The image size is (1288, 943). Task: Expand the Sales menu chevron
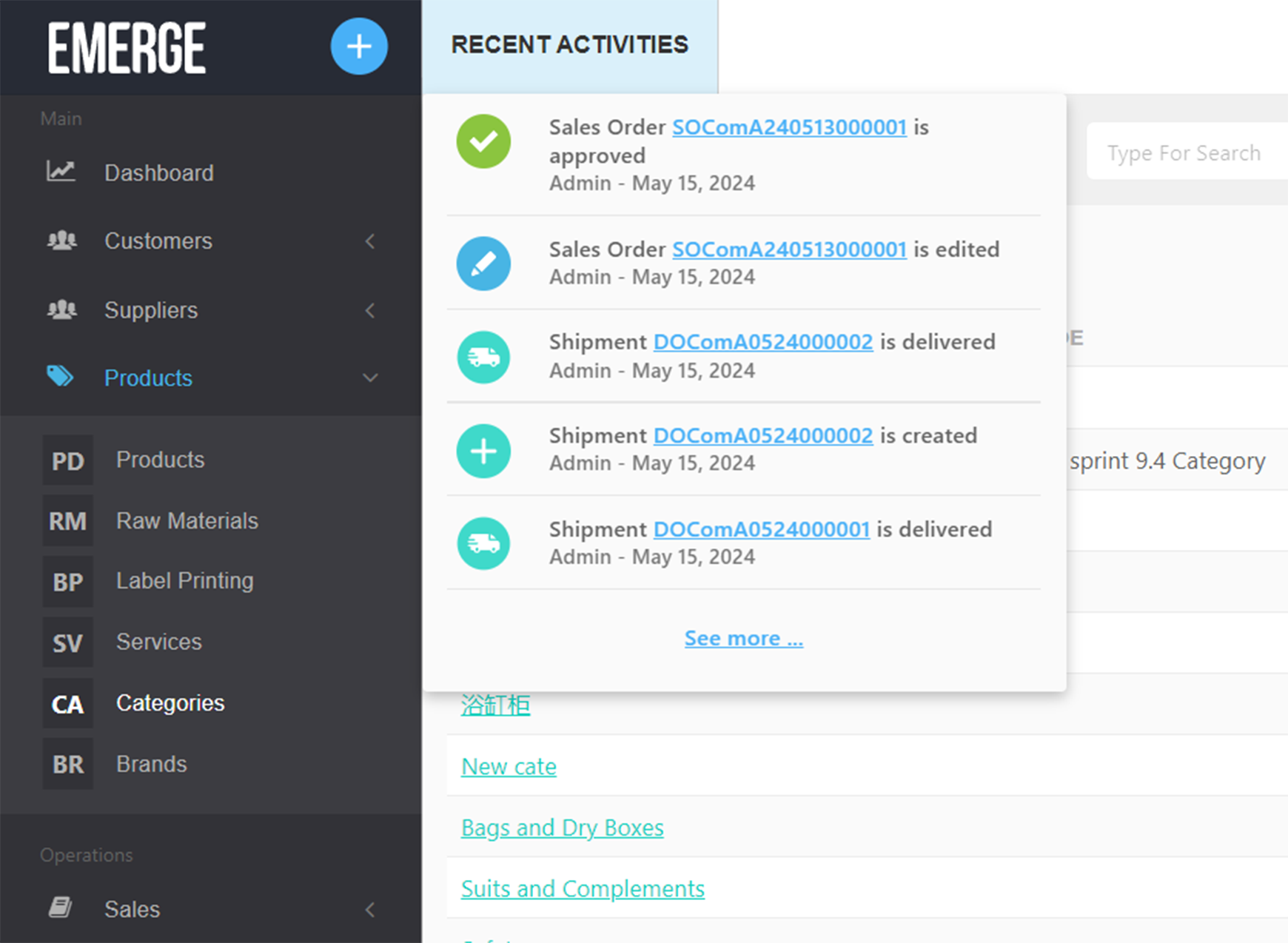pos(370,909)
